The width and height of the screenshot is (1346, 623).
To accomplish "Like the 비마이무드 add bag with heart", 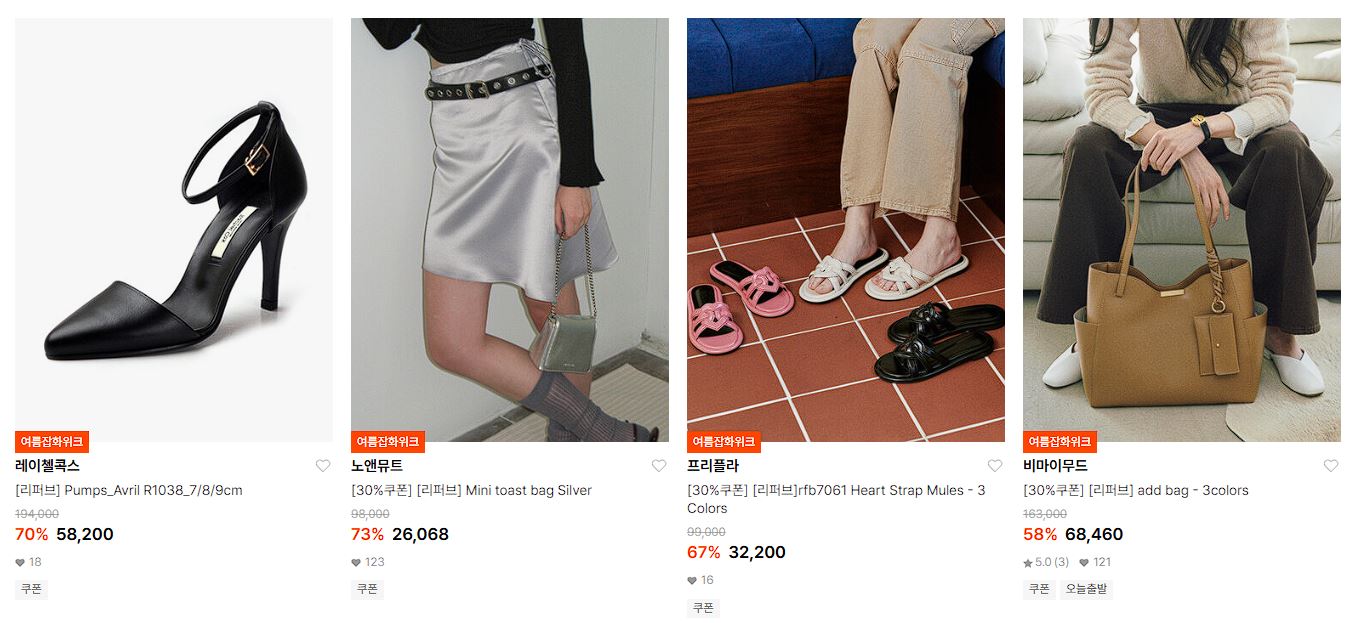I will (1331, 466).
